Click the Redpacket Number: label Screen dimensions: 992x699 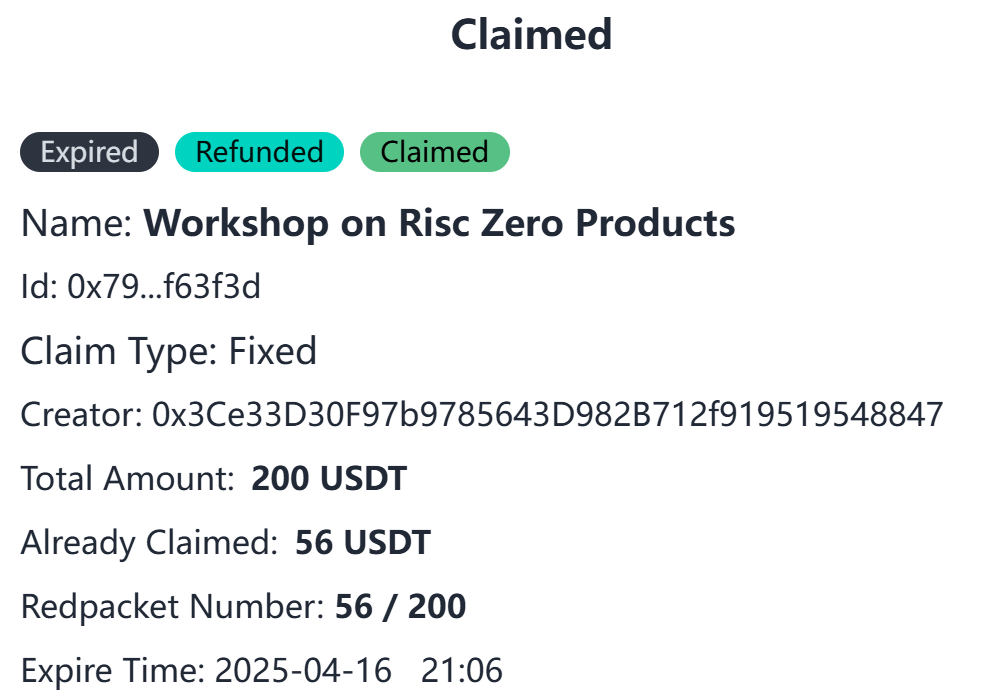point(173,606)
